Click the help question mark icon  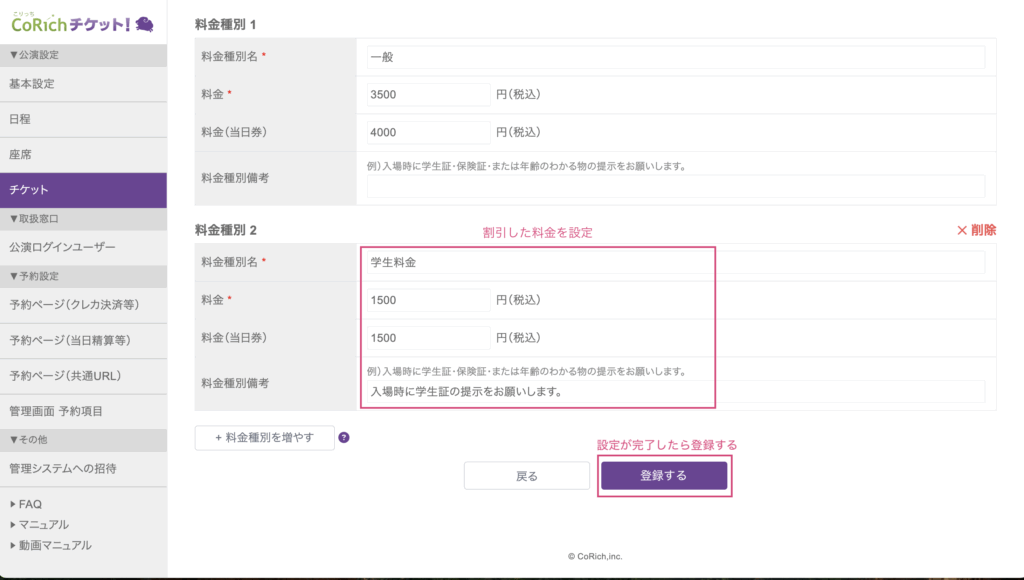pyautogui.click(x=344, y=437)
